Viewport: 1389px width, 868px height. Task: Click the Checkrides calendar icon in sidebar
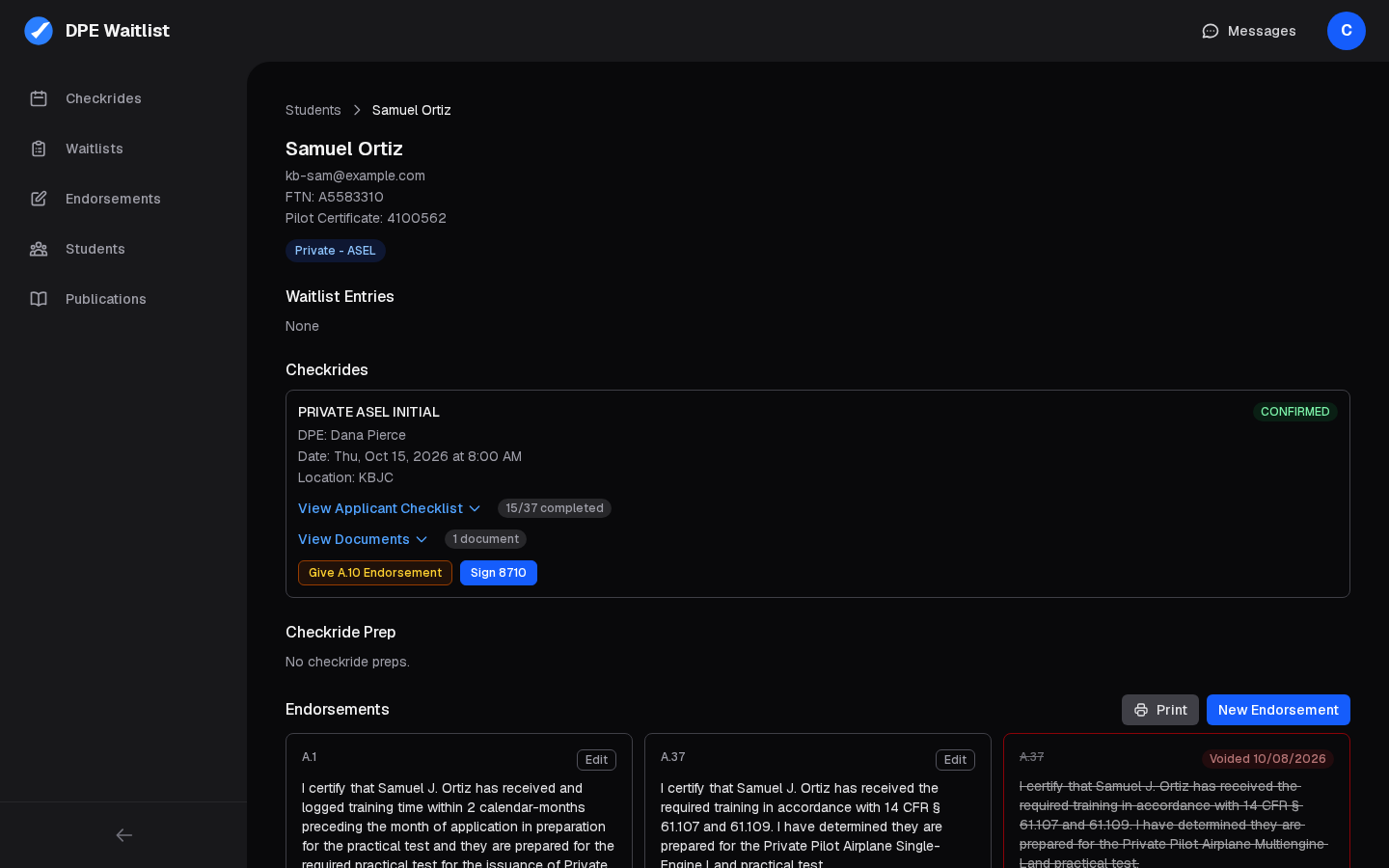coord(39,98)
